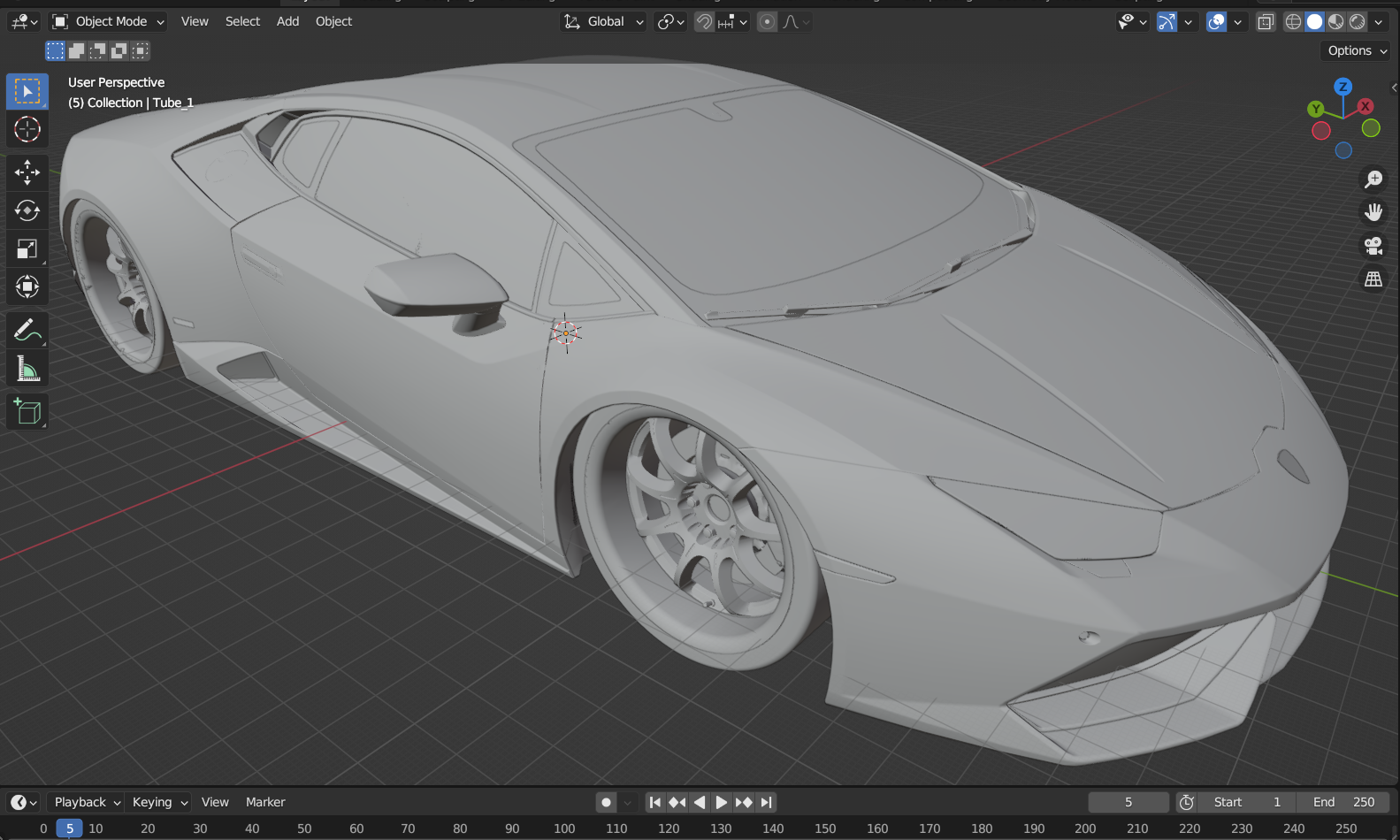The image size is (1400, 840).
Task: Toggle proportional editing in the header
Action: [767, 21]
